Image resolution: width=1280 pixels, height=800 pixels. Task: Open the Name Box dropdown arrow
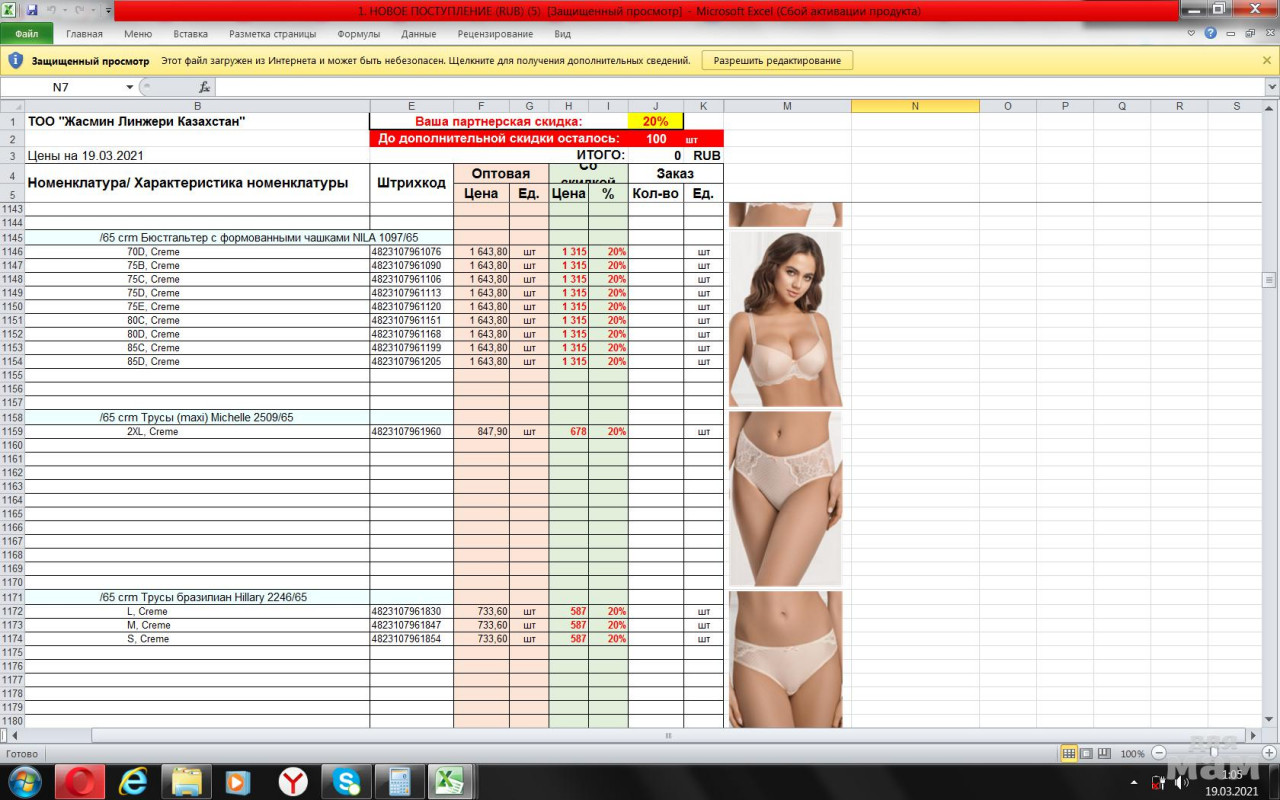click(x=129, y=87)
